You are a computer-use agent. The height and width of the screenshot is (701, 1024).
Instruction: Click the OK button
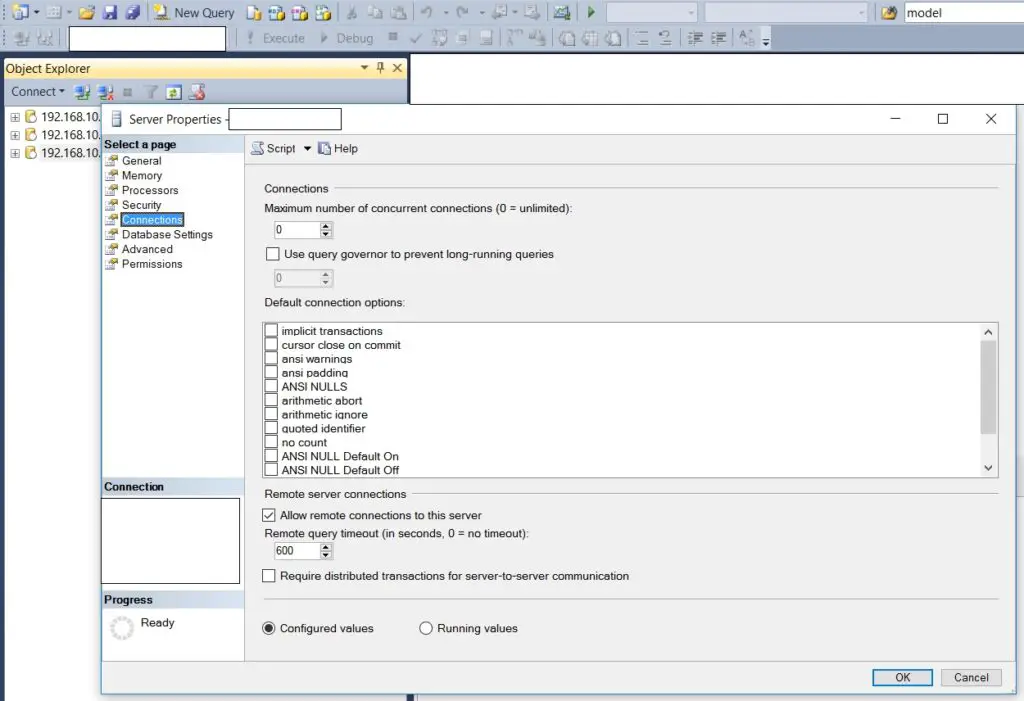click(902, 677)
